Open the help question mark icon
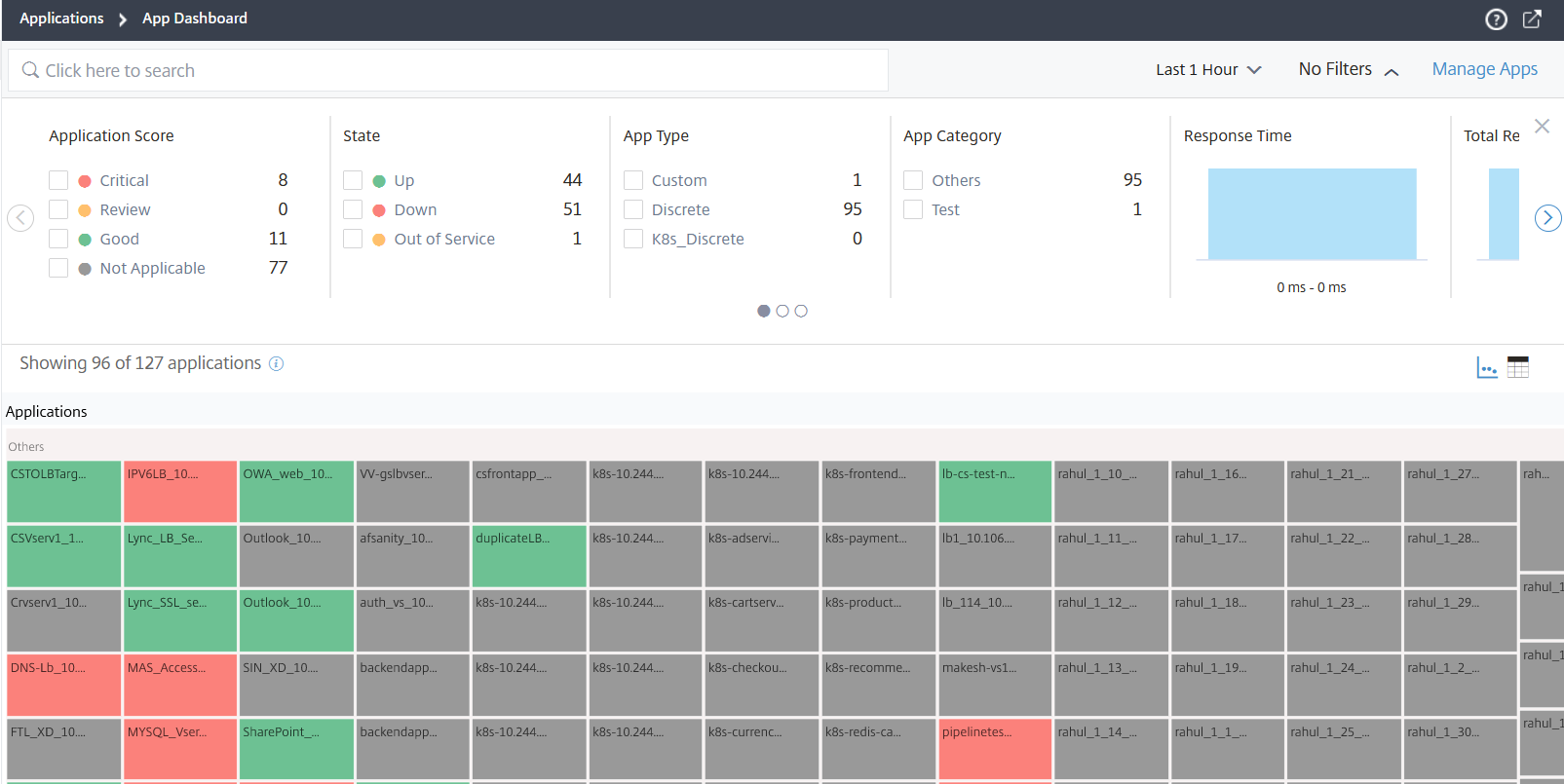This screenshot has height=784, width=1564. coord(1496,19)
